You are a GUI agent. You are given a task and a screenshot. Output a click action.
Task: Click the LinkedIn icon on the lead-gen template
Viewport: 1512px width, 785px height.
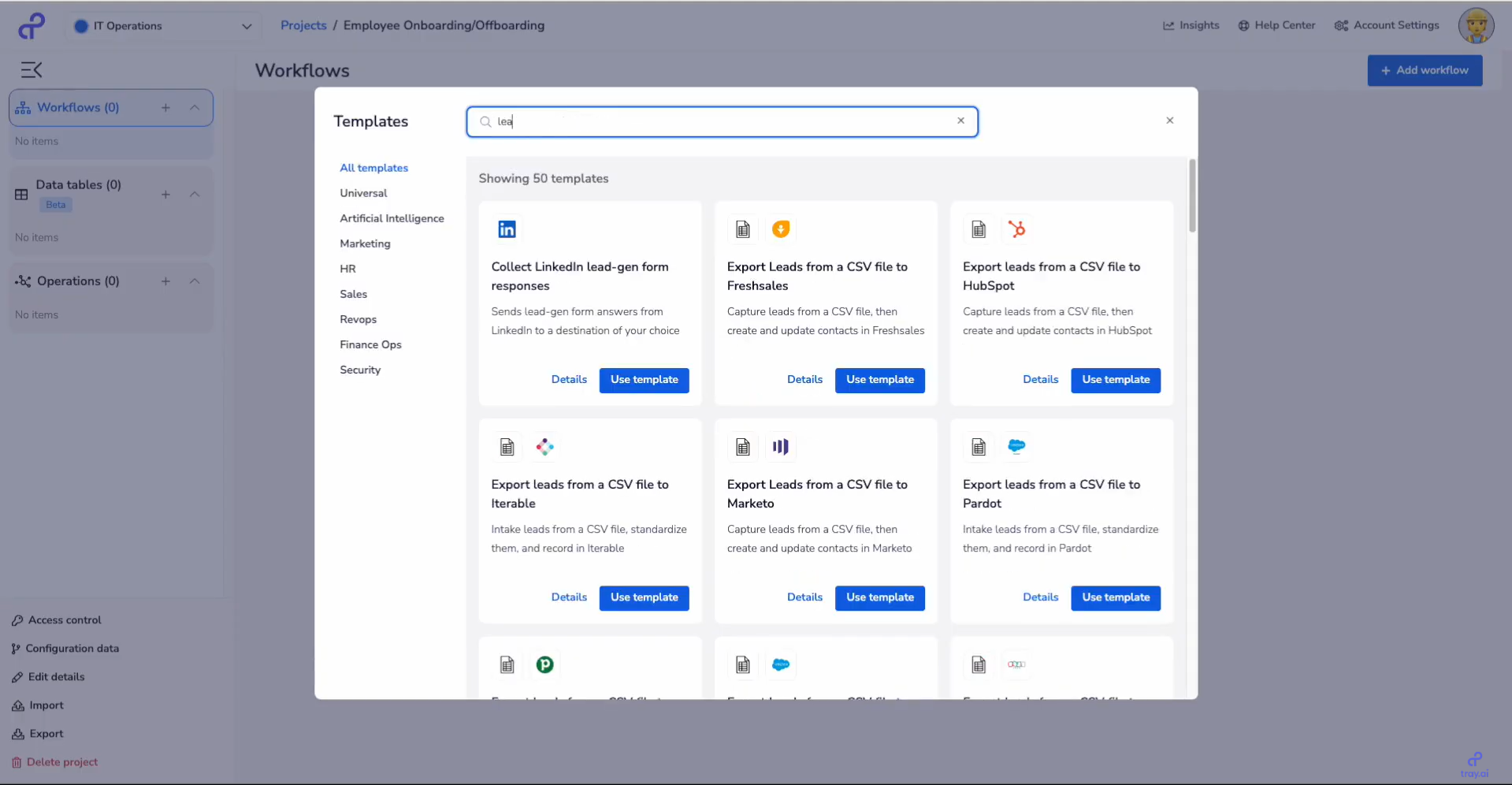point(506,229)
